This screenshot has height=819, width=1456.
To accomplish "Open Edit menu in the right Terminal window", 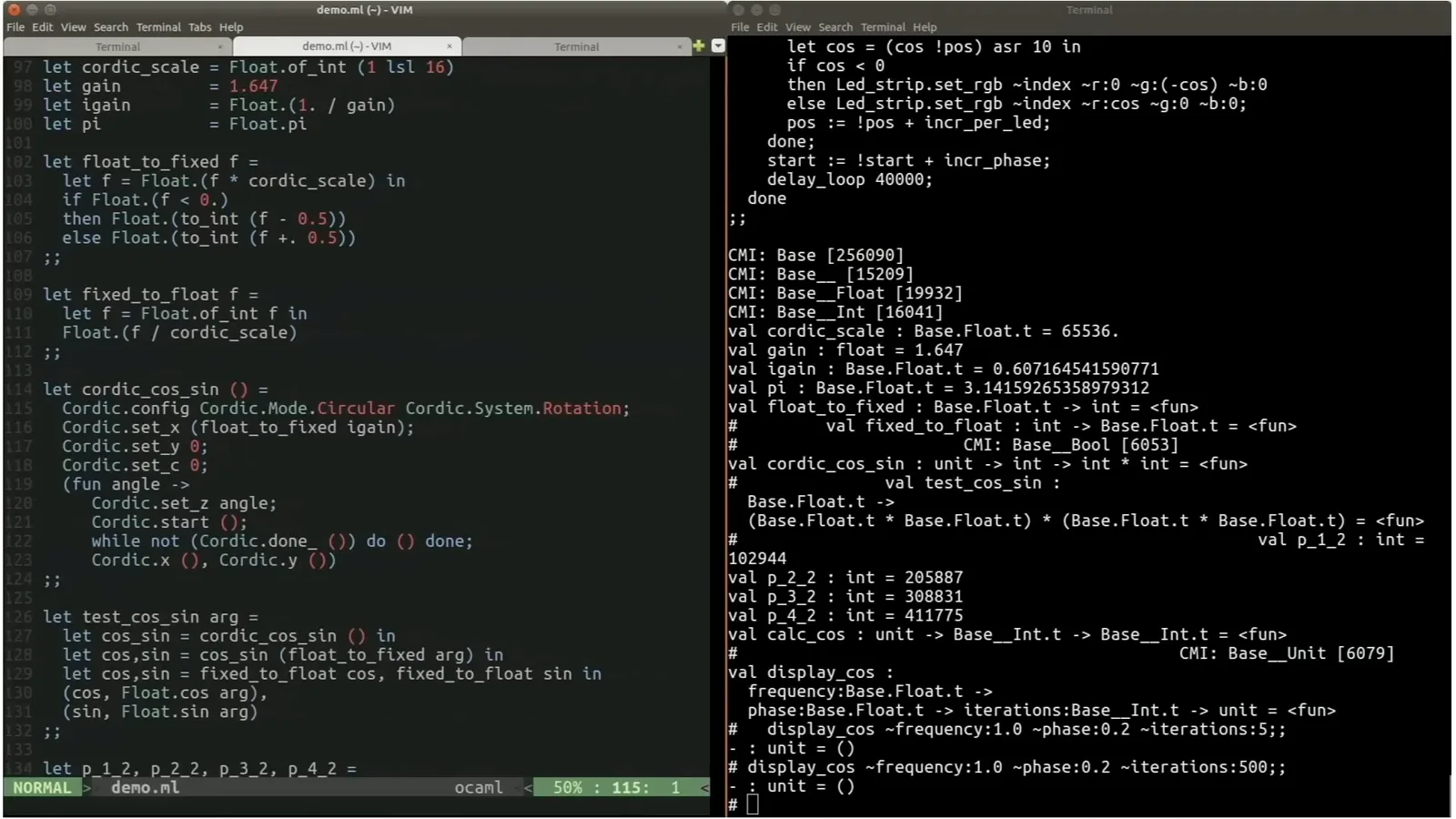I will click(x=767, y=27).
